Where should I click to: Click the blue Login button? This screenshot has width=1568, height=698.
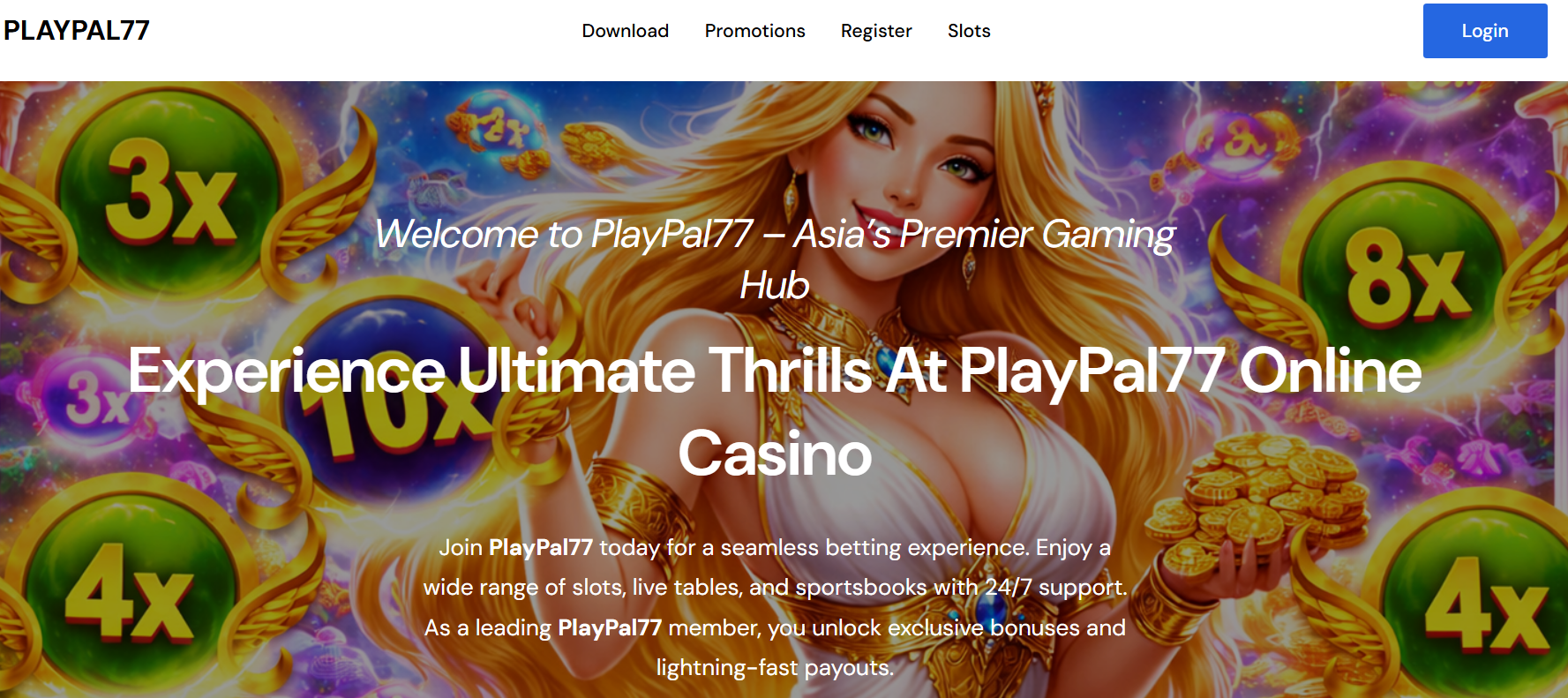[1485, 31]
